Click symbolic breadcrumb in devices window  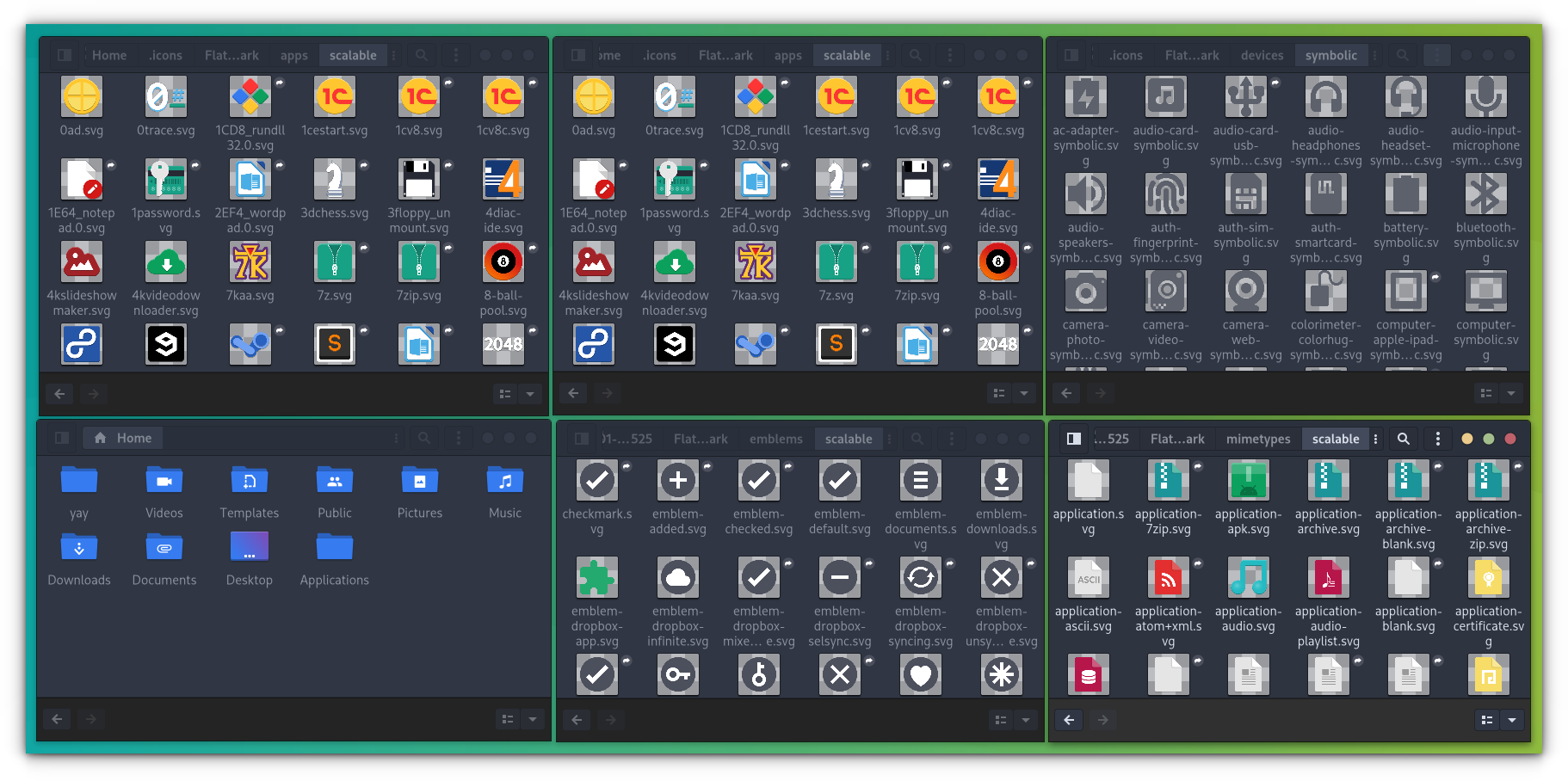1331,55
